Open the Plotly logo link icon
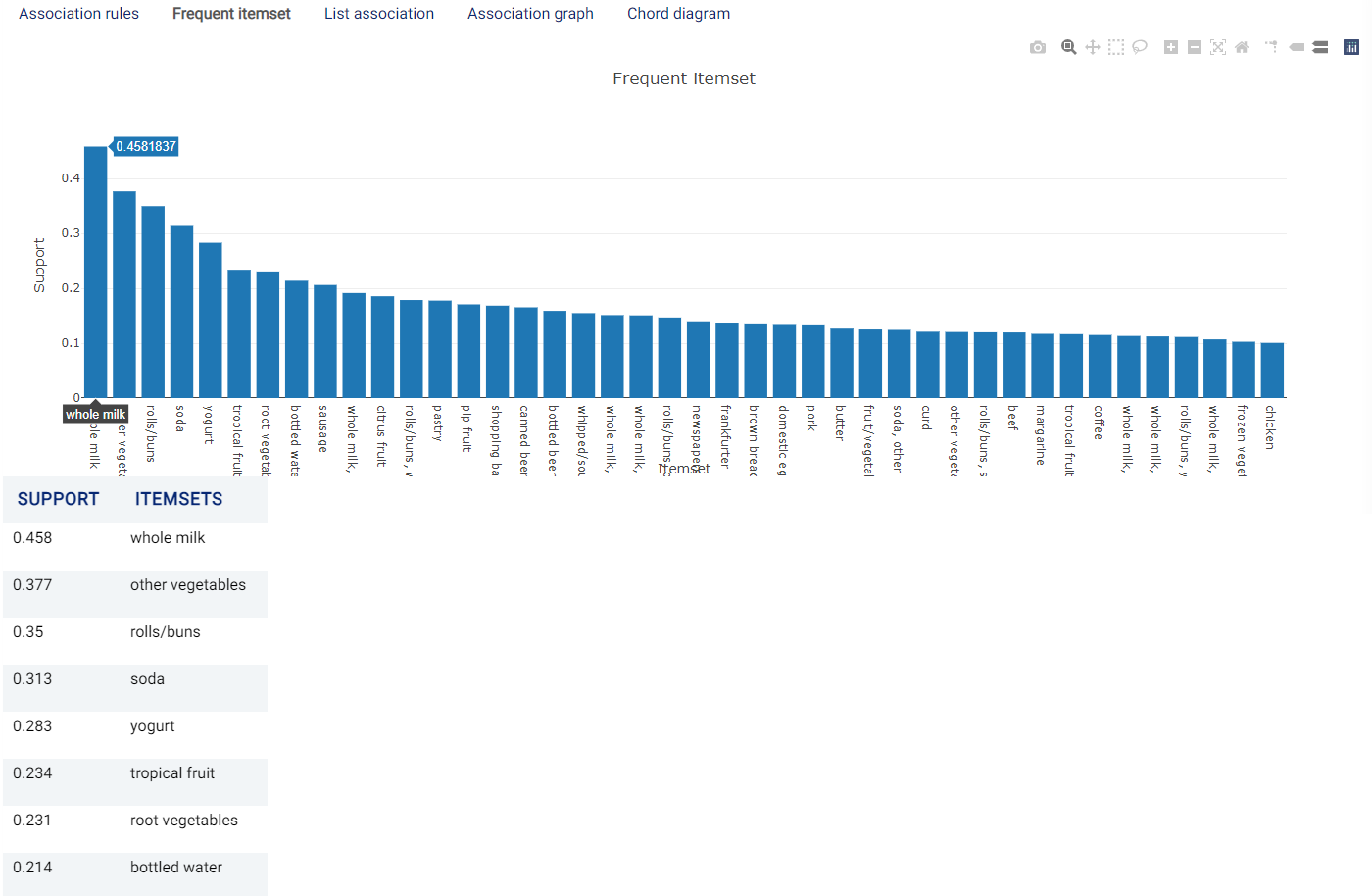 pos(1351,47)
